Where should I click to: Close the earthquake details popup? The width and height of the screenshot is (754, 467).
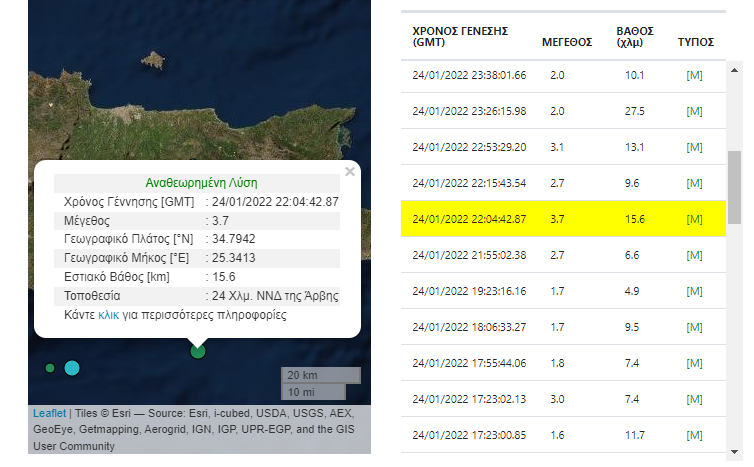pyautogui.click(x=350, y=172)
